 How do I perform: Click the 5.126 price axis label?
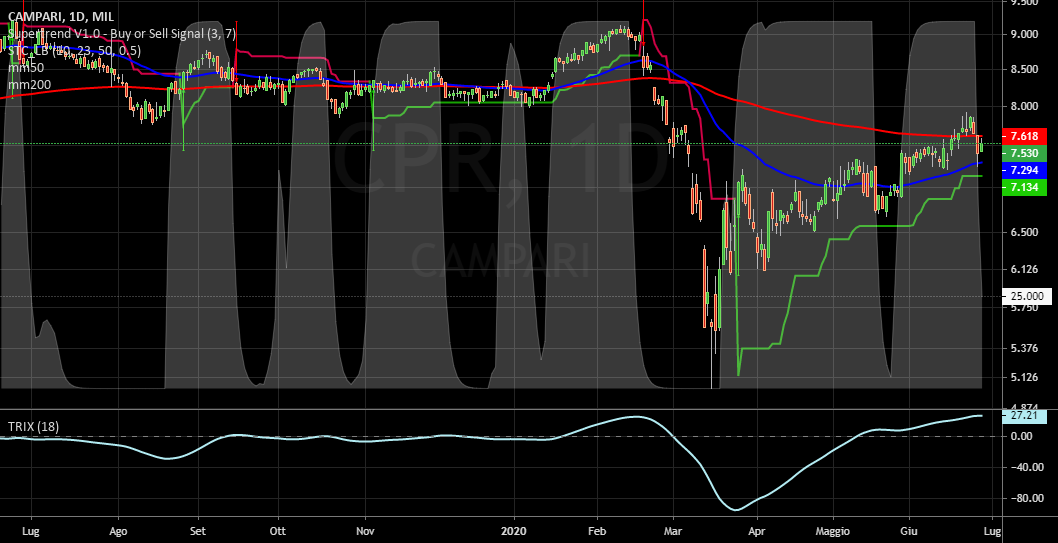1024,377
